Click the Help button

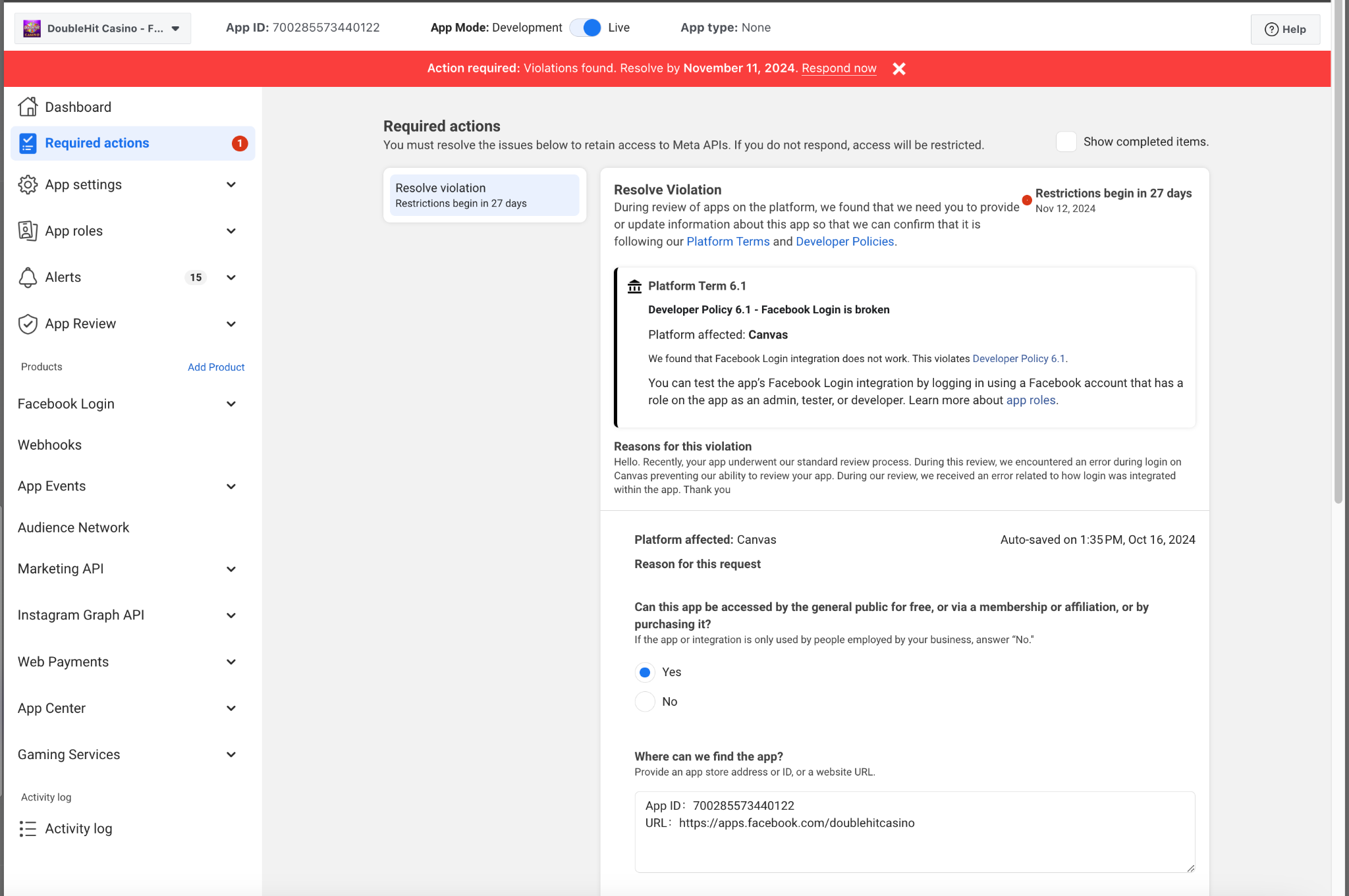pos(1285,29)
